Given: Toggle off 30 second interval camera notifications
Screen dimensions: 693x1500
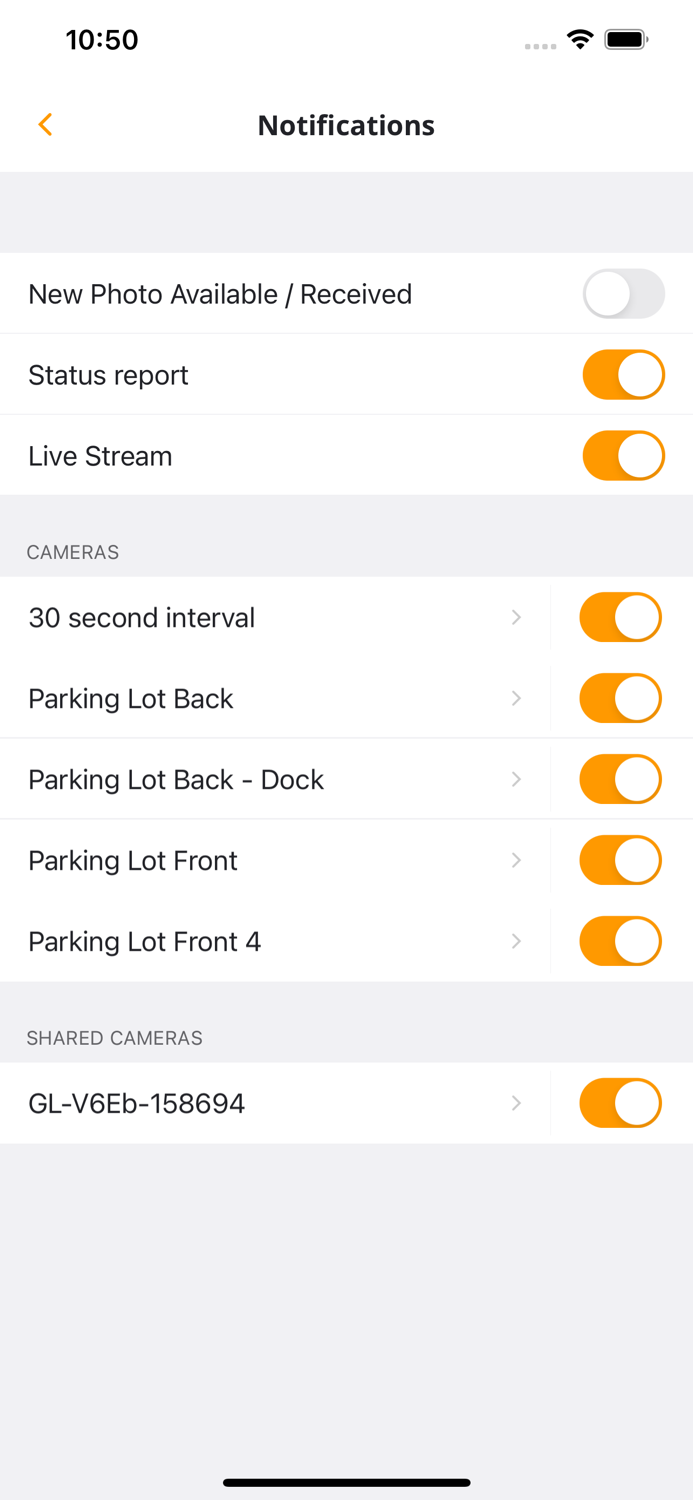Looking at the screenshot, I should tap(620, 617).
